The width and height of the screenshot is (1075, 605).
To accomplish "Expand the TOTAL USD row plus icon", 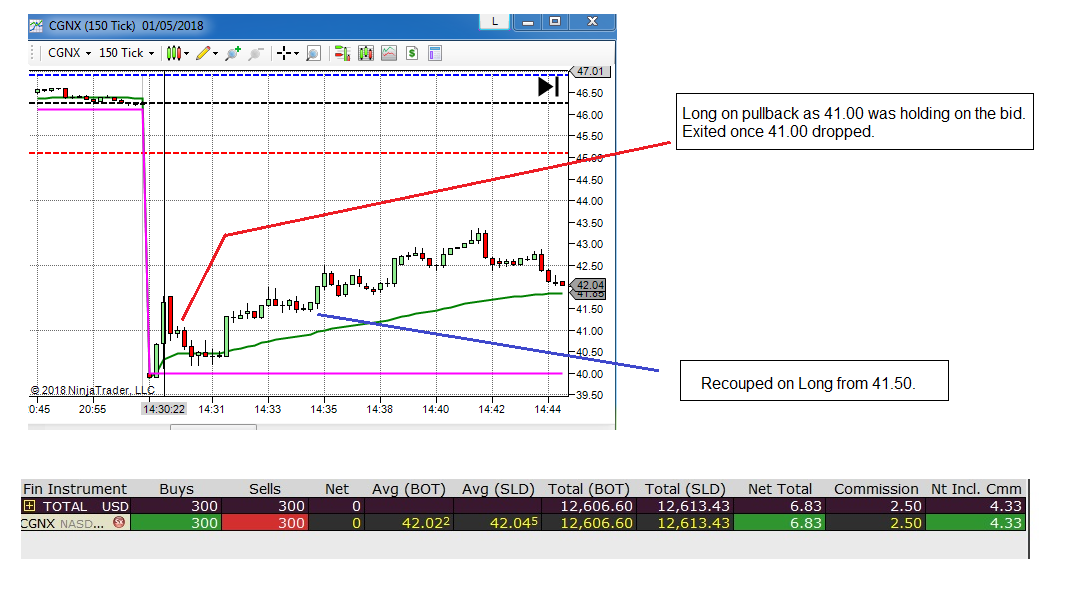I will [29, 506].
